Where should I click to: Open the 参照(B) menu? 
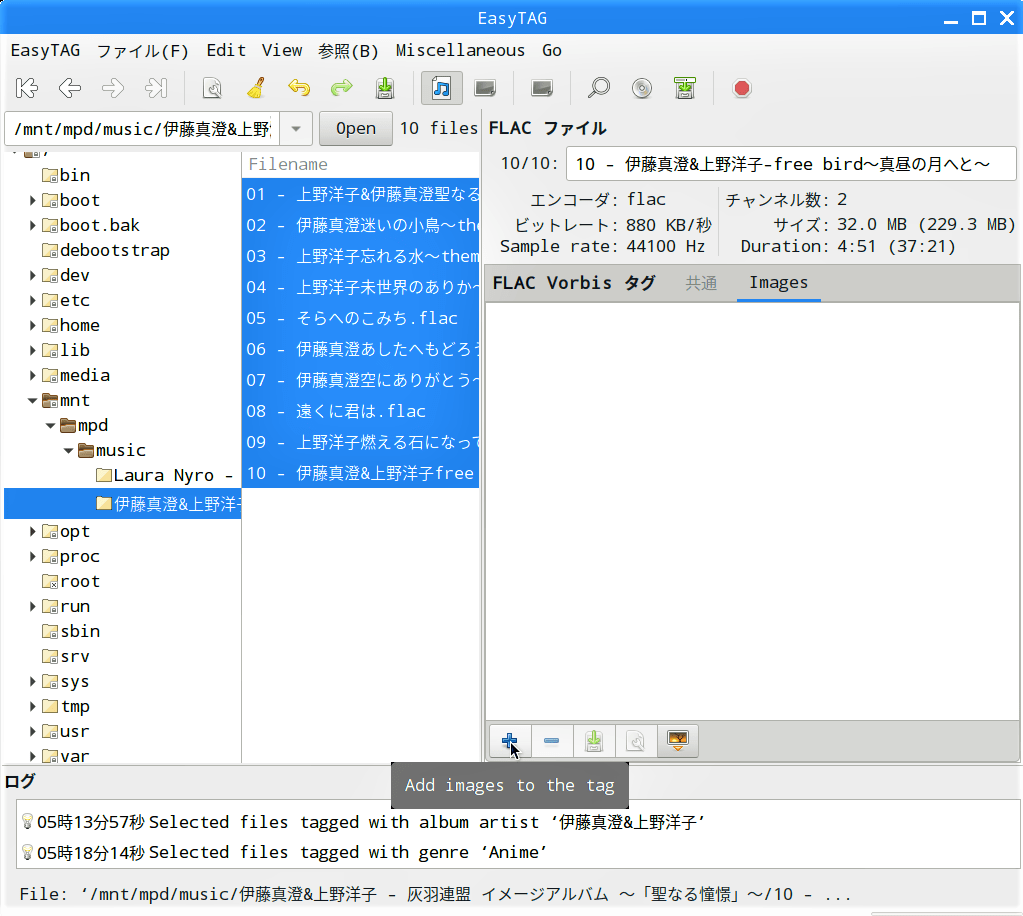pyautogui.click(x=348, y=50)
